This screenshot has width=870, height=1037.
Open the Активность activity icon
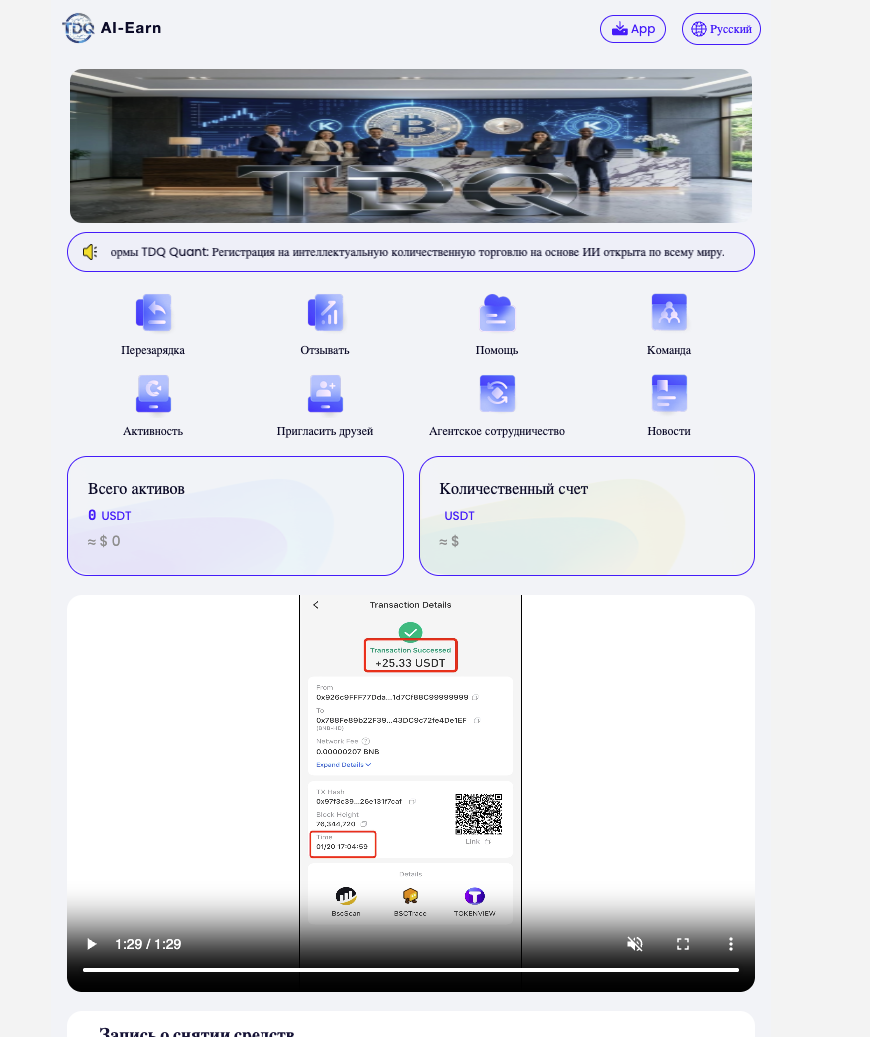click(x=153, y=394)
